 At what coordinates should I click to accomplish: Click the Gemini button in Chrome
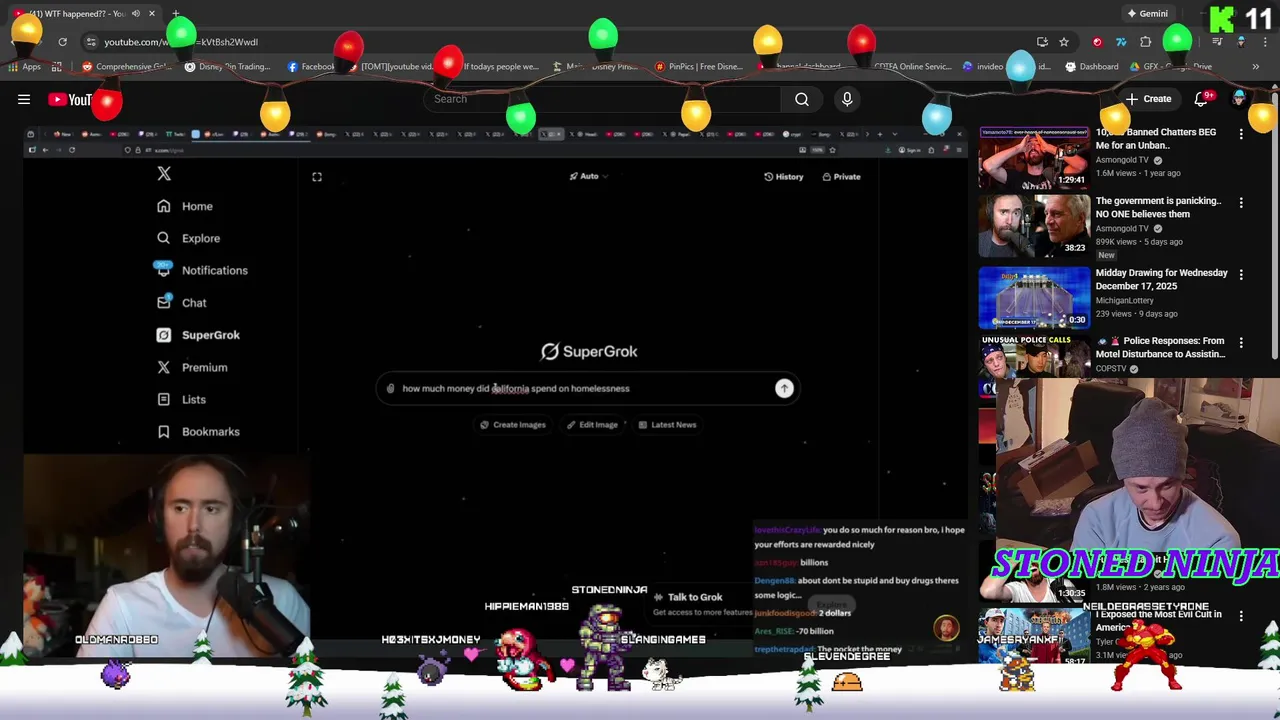(x=1147, y=14)
